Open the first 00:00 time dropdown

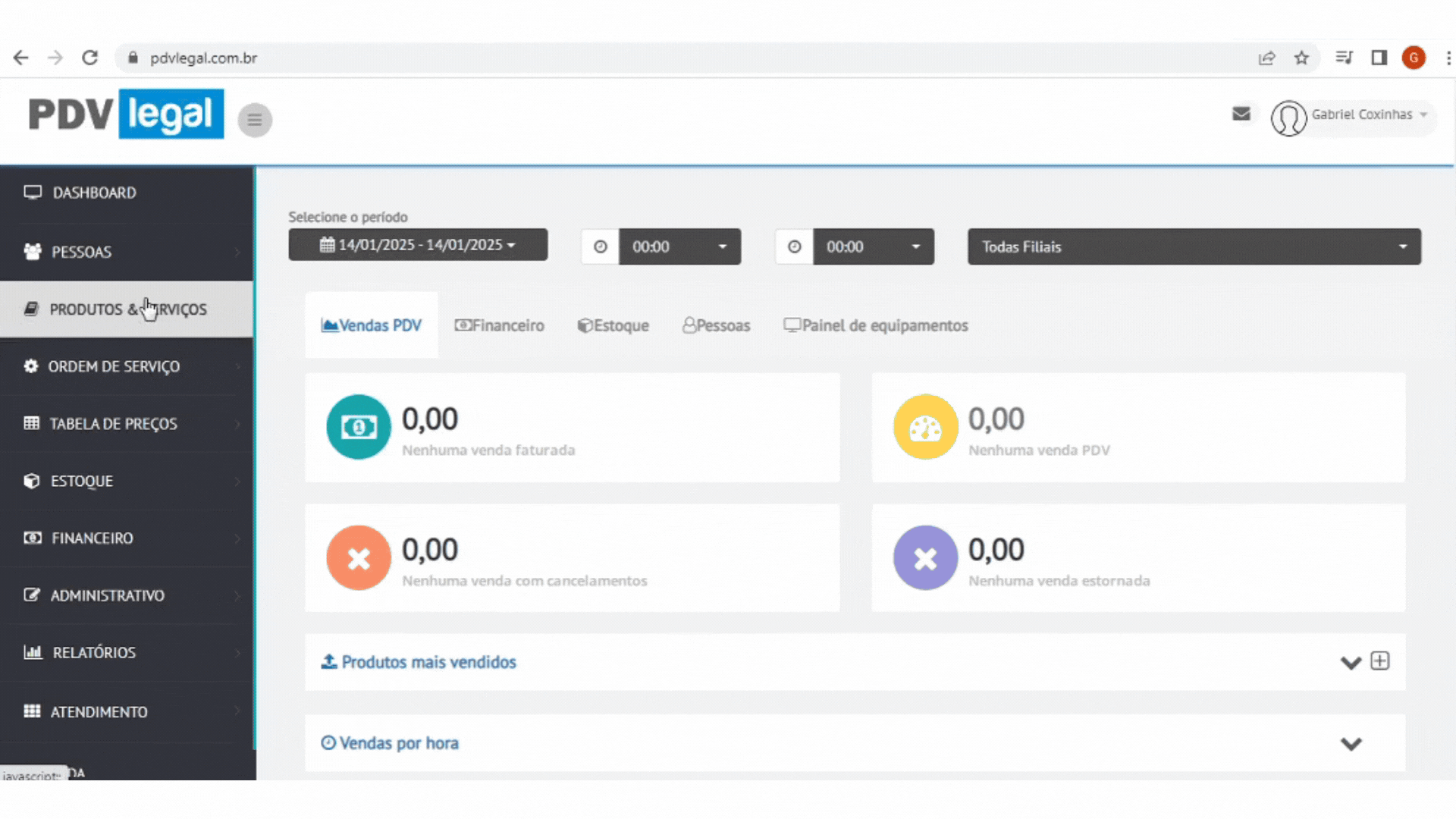point(679,246)
